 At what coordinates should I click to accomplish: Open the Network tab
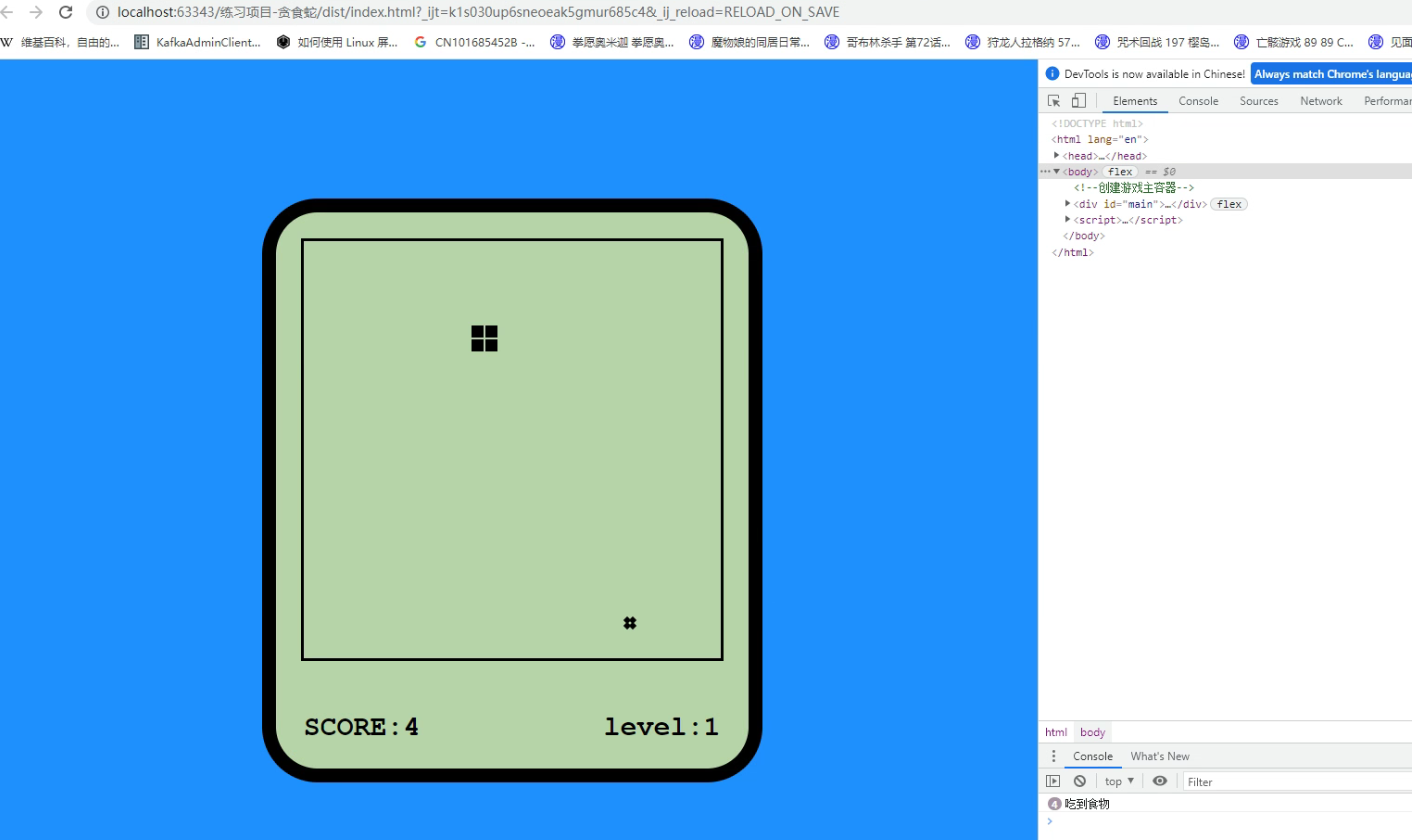[1321, 101]
